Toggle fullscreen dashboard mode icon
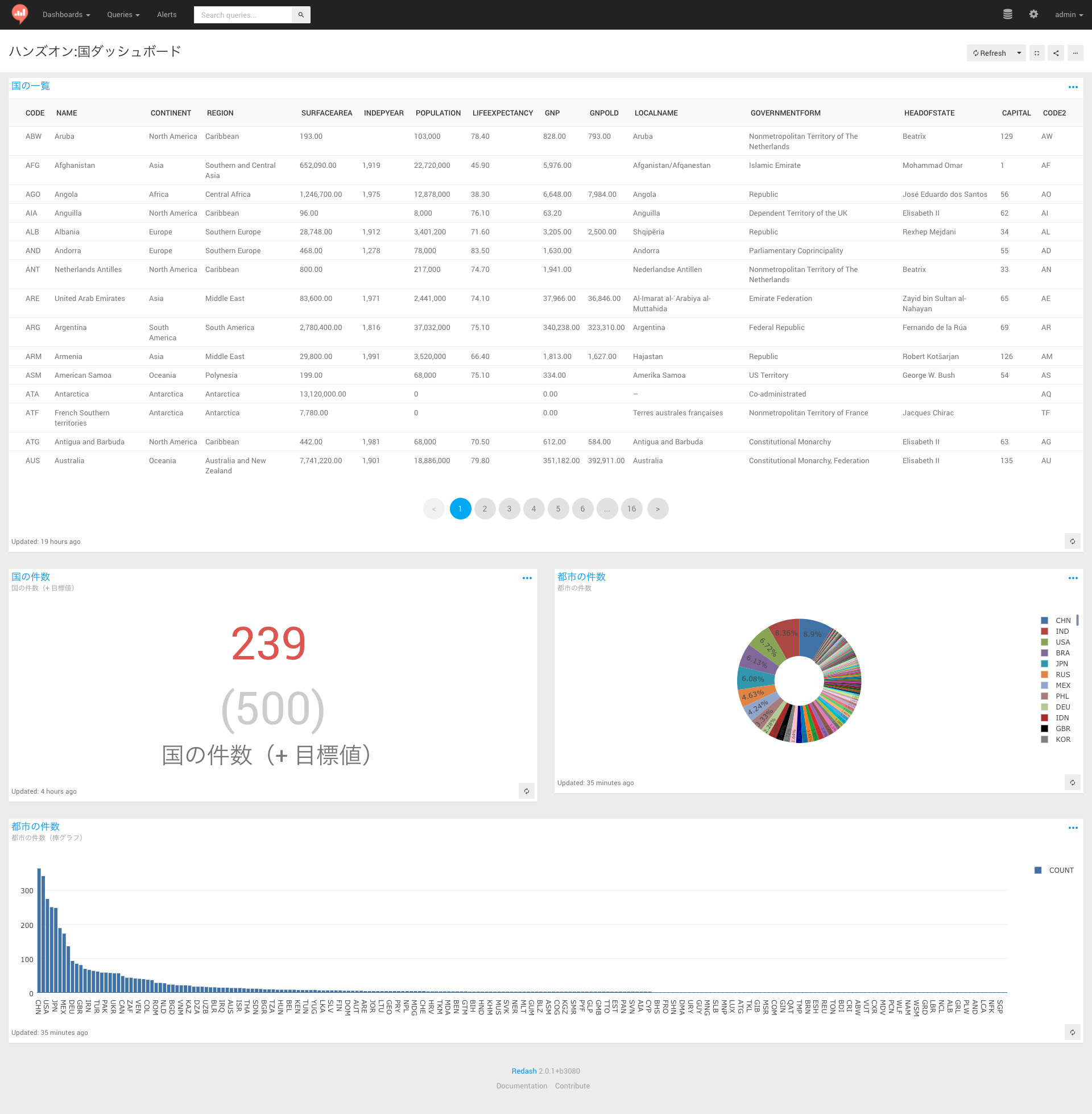Image resolution: width=1092 pixels, height=1114 pixels. 1036,53
